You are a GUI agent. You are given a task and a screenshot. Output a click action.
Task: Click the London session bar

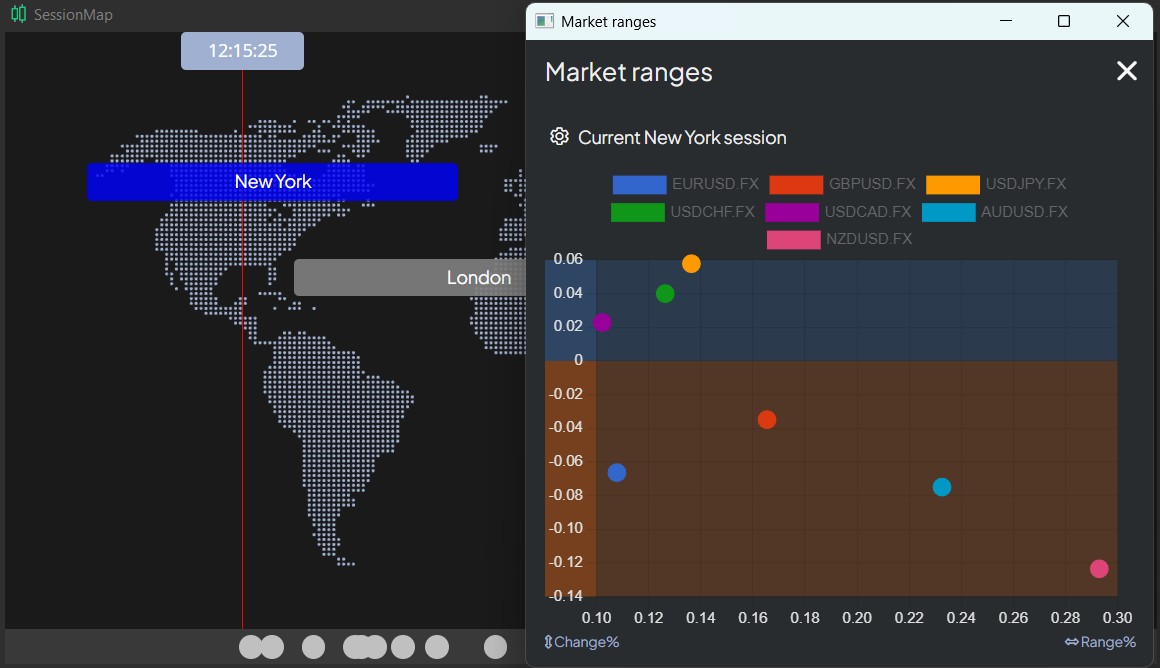click(410, 277)
